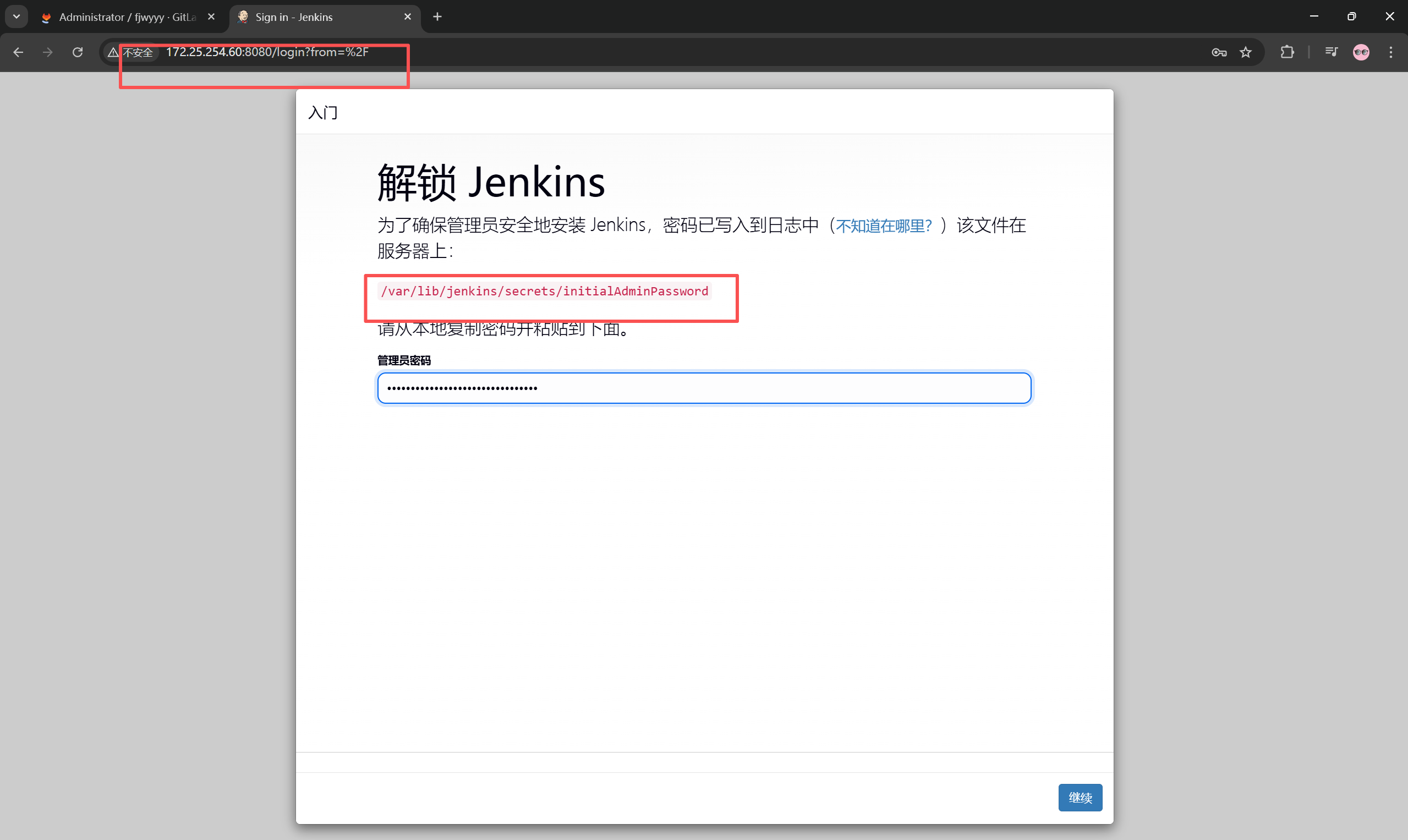Click the address bar URL
Viewport: 1408px width, 840px height.
tap(267, 52)
